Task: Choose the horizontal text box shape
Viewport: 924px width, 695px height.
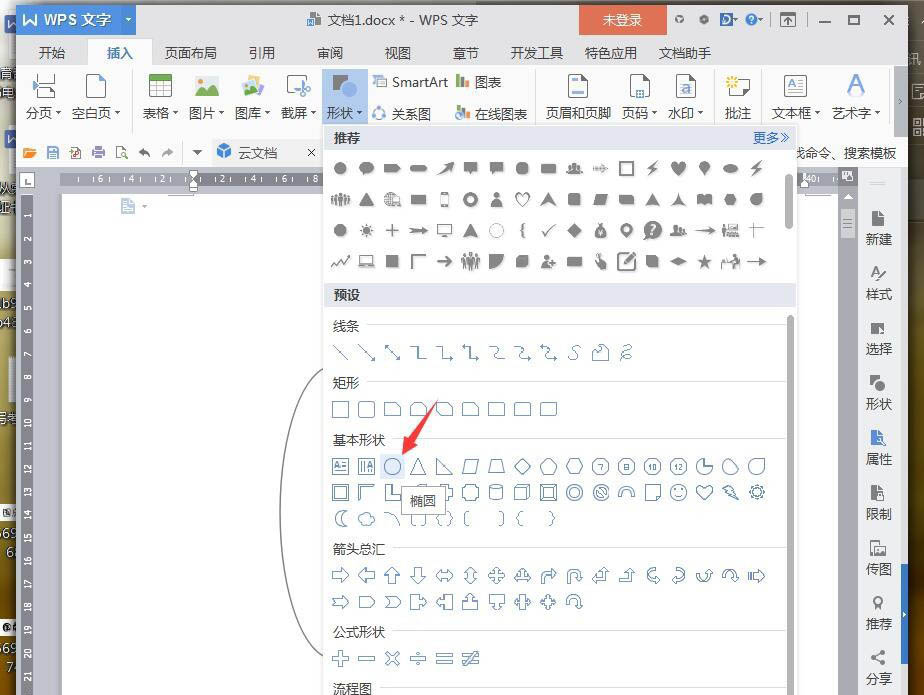Action: point(341,467)
